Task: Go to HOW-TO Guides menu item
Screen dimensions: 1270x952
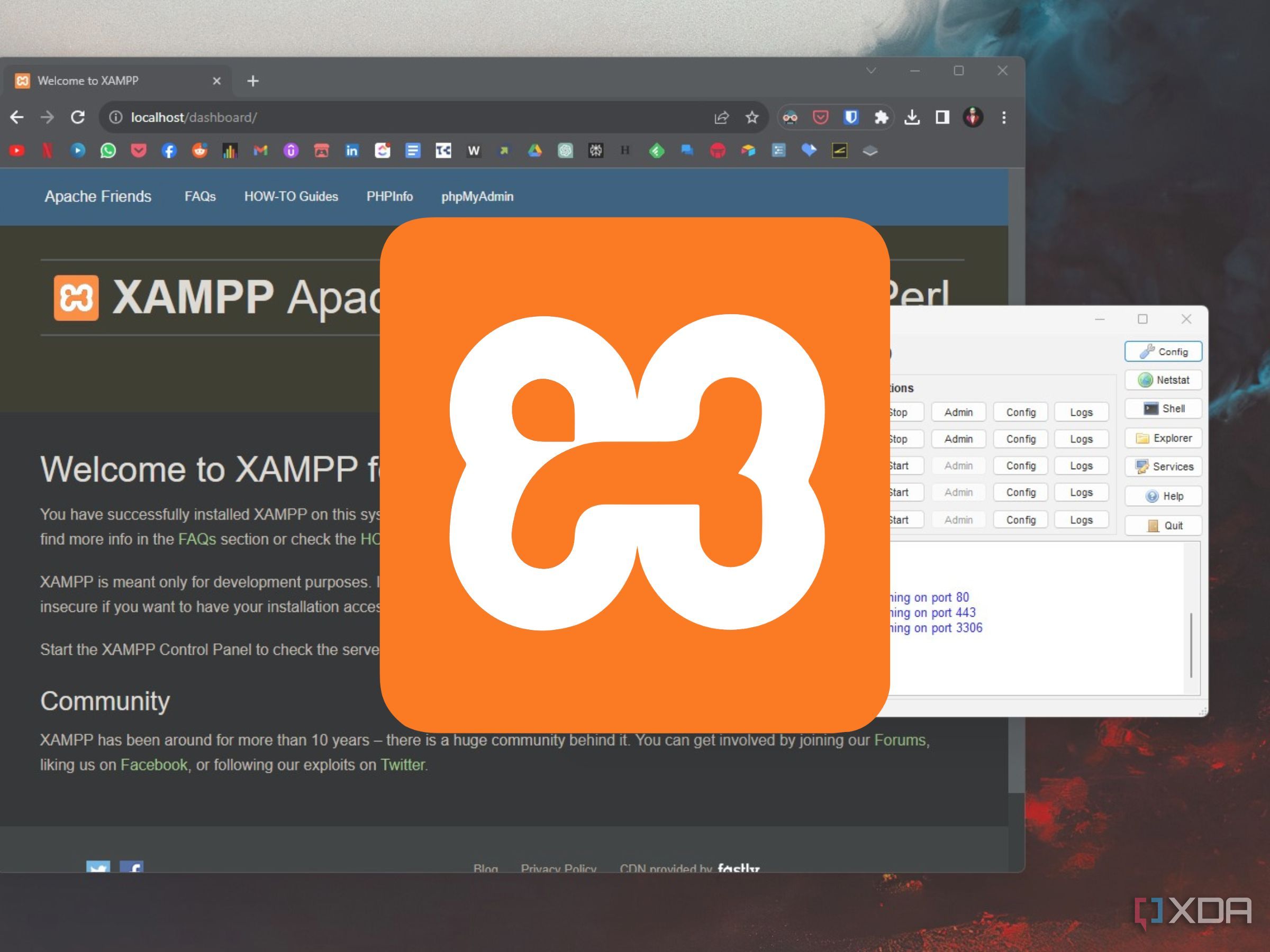Action: 291,197
